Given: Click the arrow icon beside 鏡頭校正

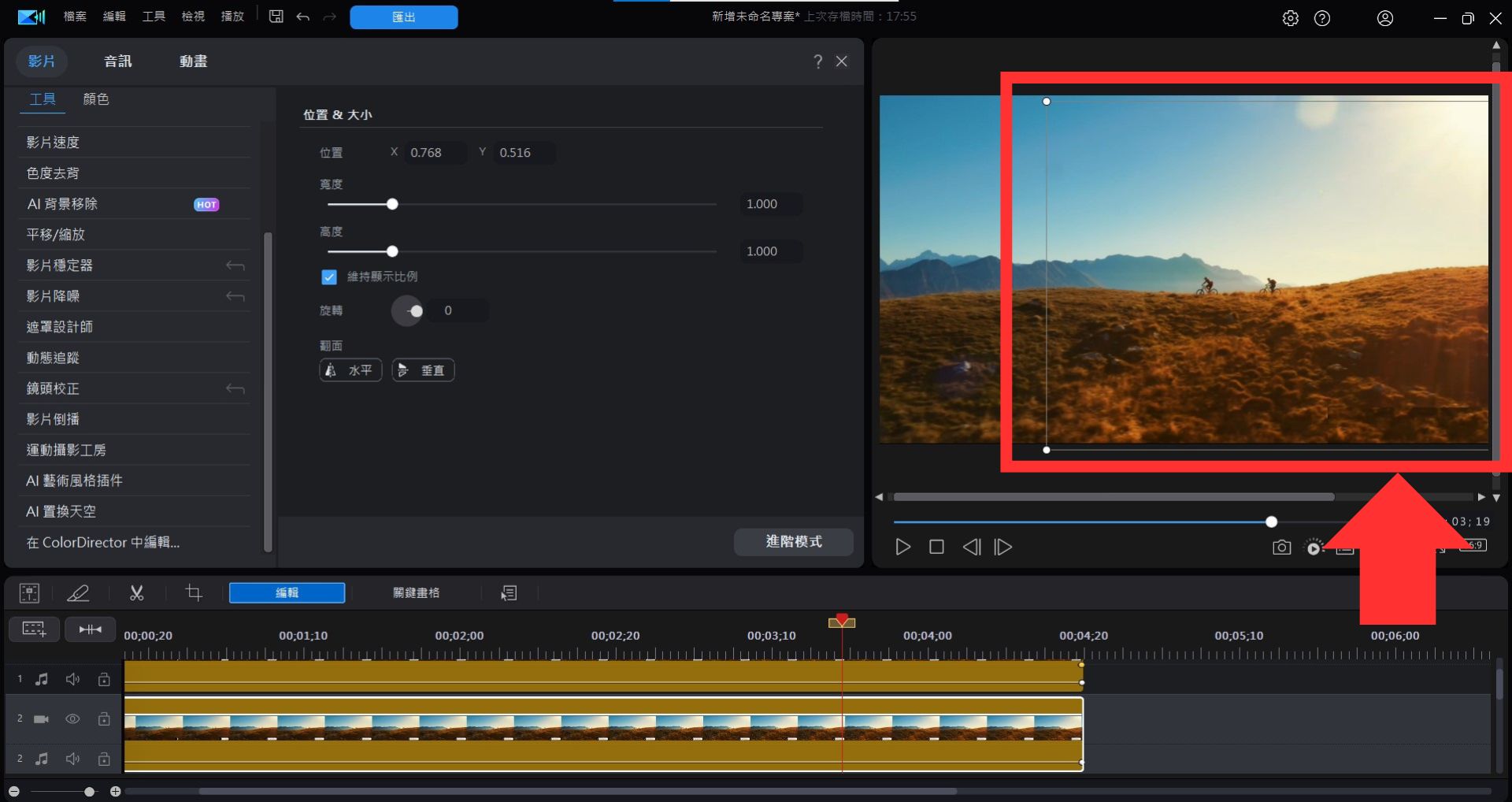Looking at the screenshot, I should click(235, 388).
